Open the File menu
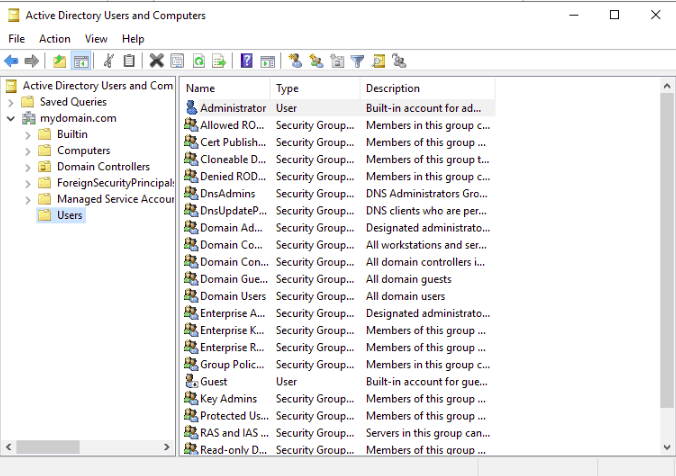 pyautogui.click(x=16, y=39)
